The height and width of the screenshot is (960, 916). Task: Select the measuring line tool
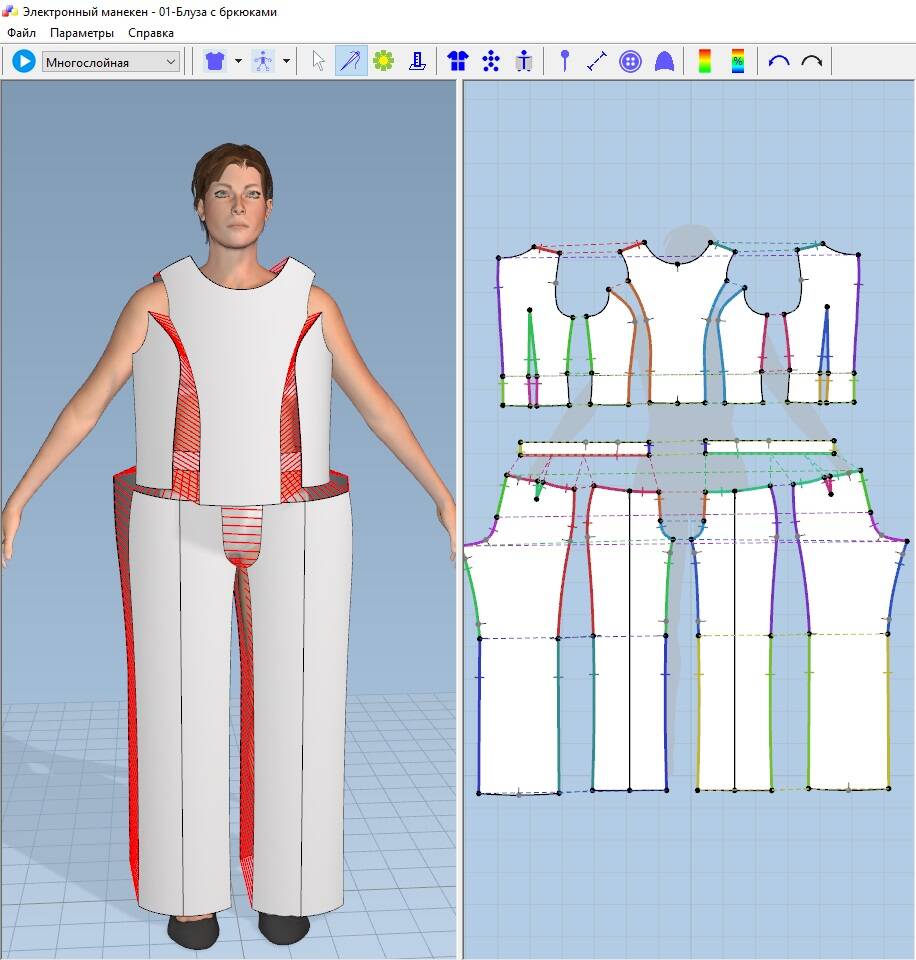(x=597, y=62)
